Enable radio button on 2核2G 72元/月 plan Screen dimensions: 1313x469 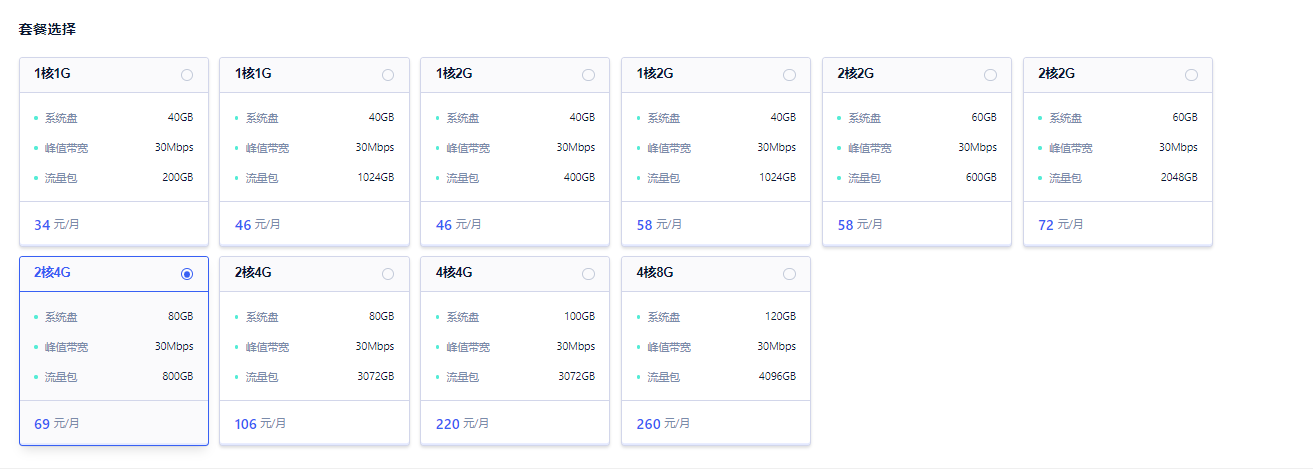[1191, 75]
